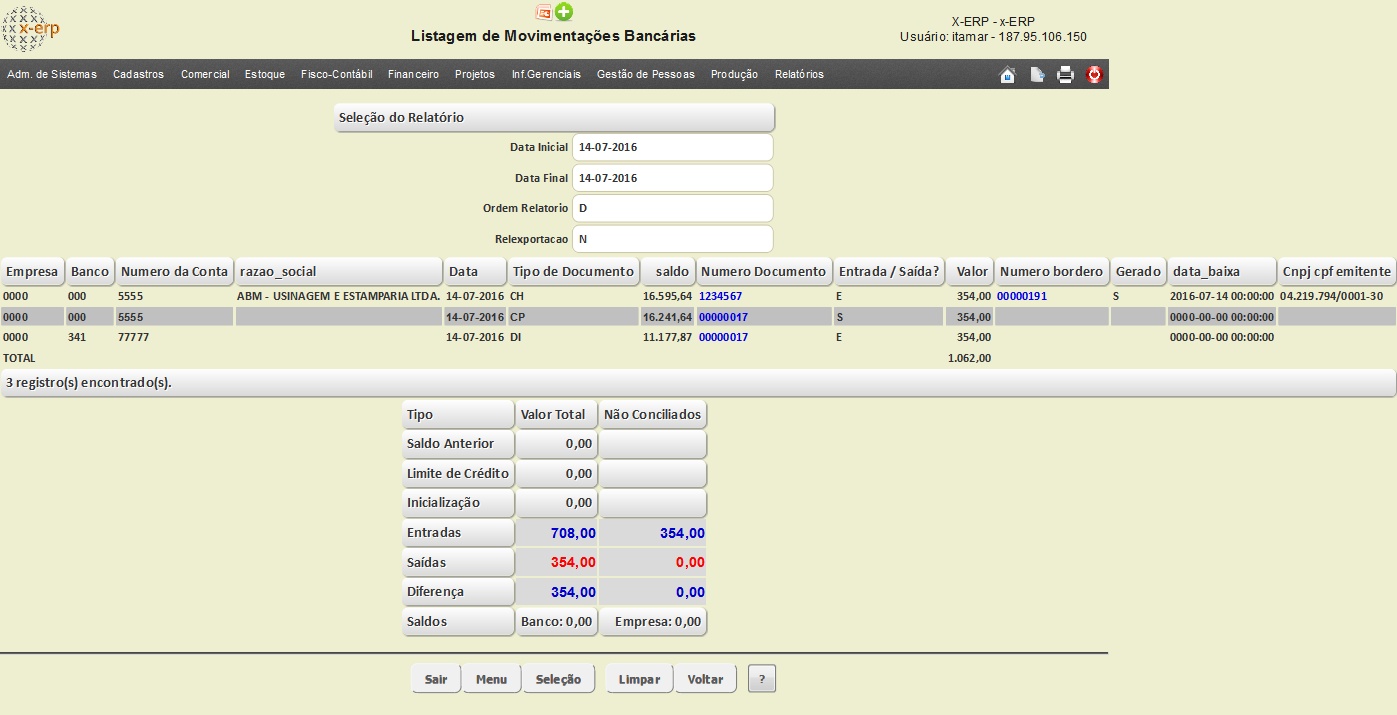Image resolution: width=1397 pixels, height=715 pixels.
Task: Click the Sair button
Action: (436, 679)
